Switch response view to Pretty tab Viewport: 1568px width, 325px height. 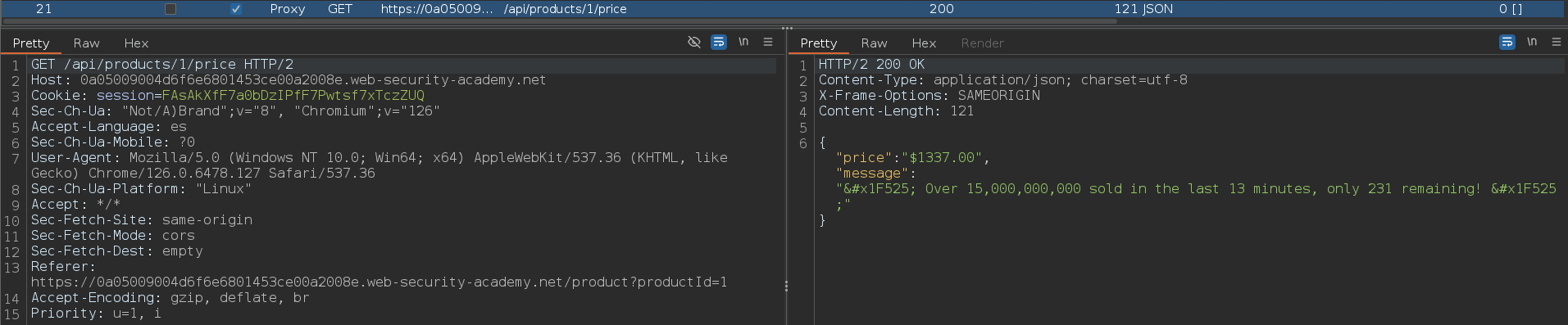[819, 43]
